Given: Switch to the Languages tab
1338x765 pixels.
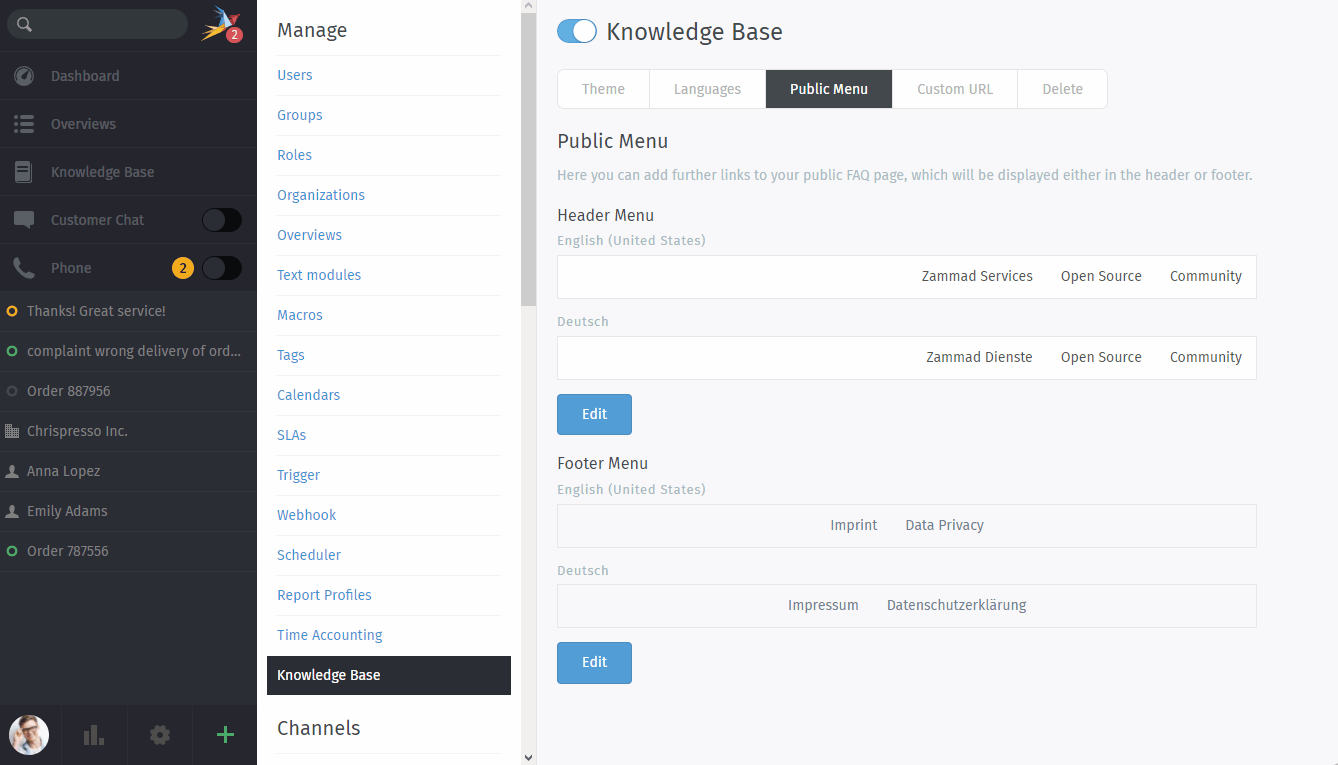Looking at the screenshot, I should tap(707, 89).
